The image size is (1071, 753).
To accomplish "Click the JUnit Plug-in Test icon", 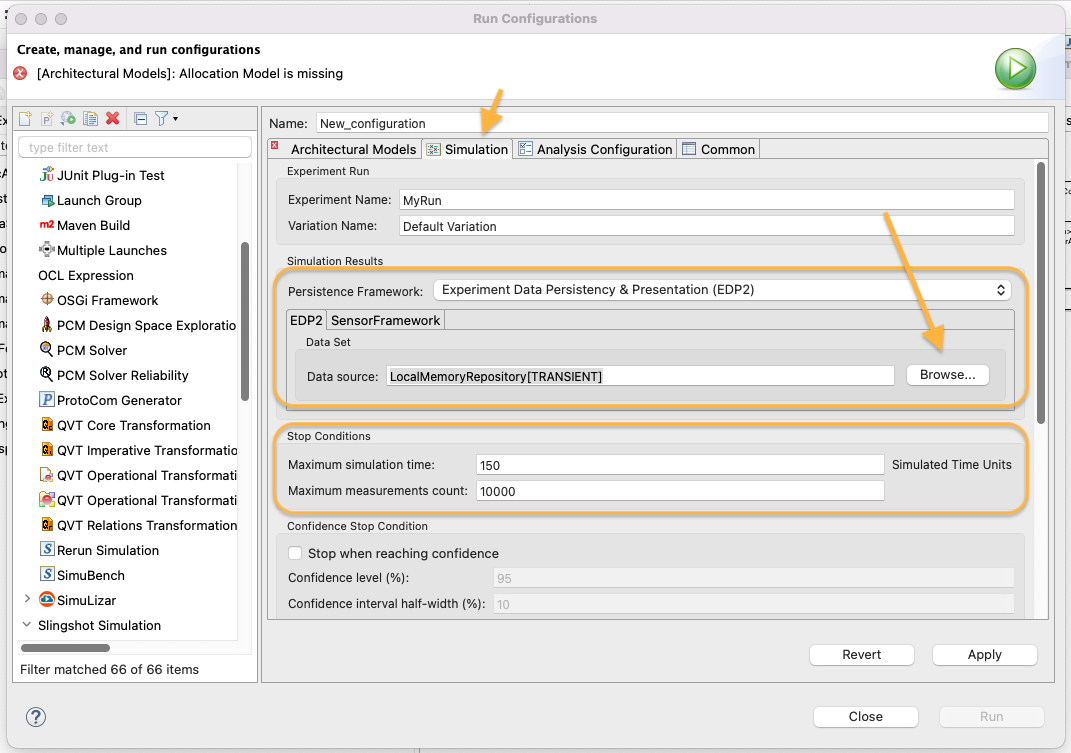I will point(46,175).
